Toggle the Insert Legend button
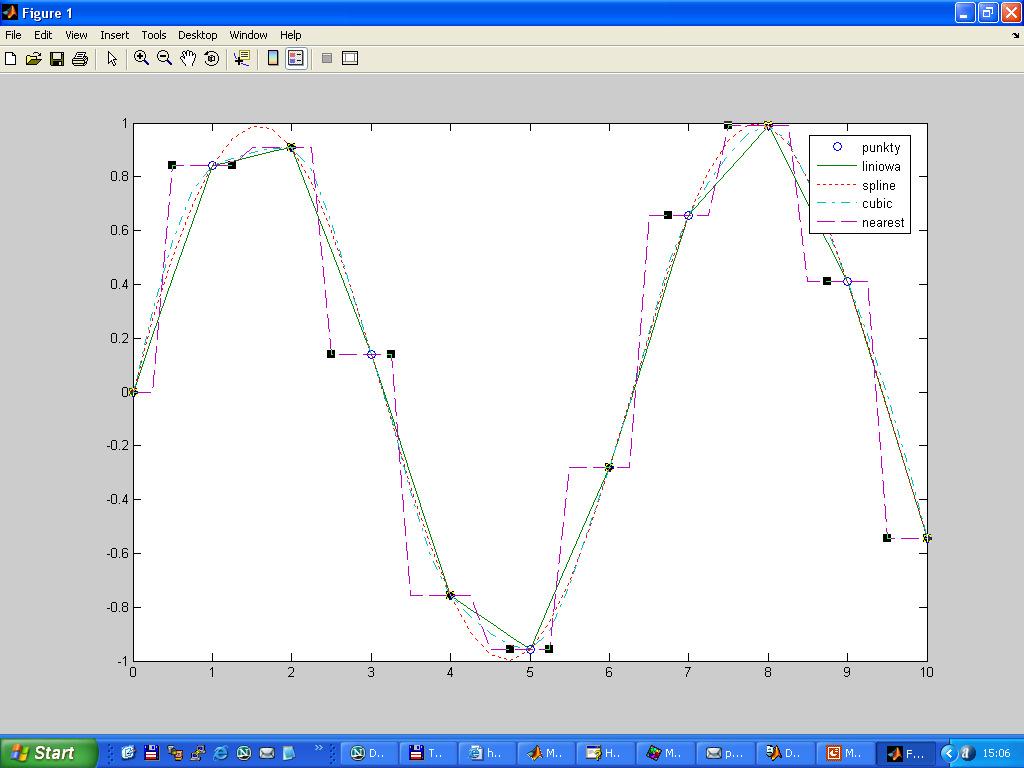 (296, 58)
